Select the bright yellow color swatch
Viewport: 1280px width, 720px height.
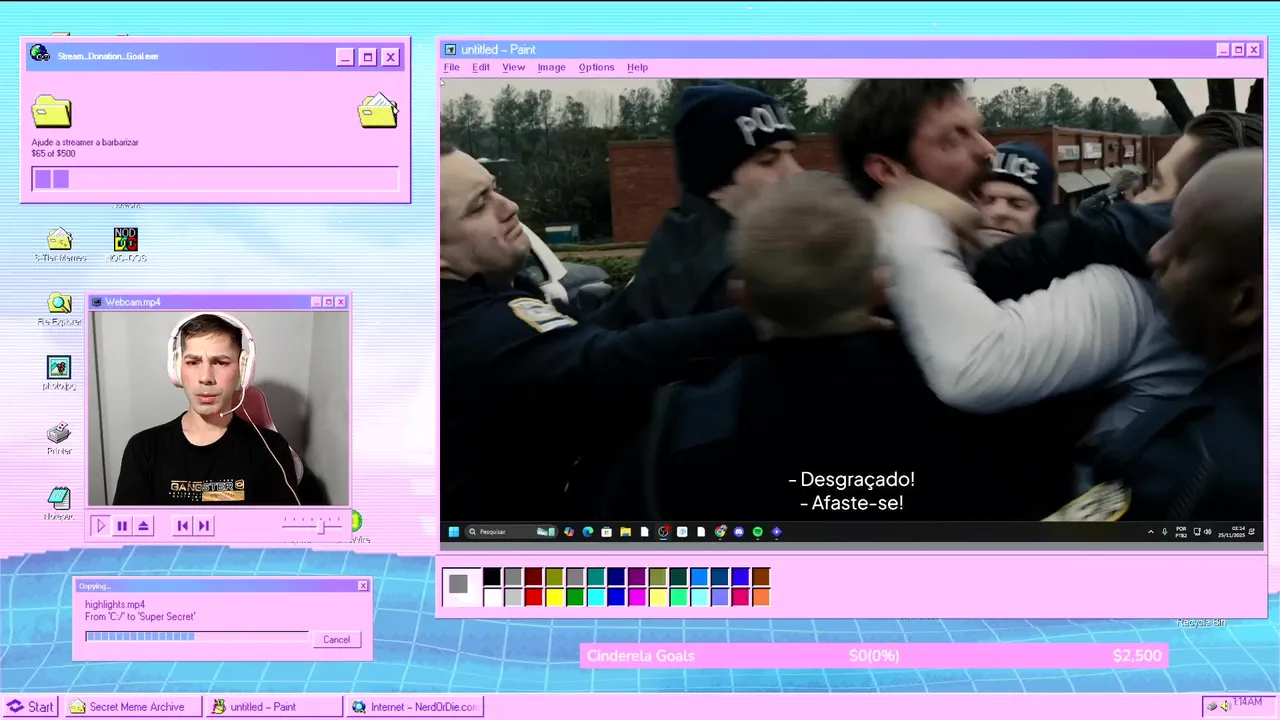click(554, 597)
